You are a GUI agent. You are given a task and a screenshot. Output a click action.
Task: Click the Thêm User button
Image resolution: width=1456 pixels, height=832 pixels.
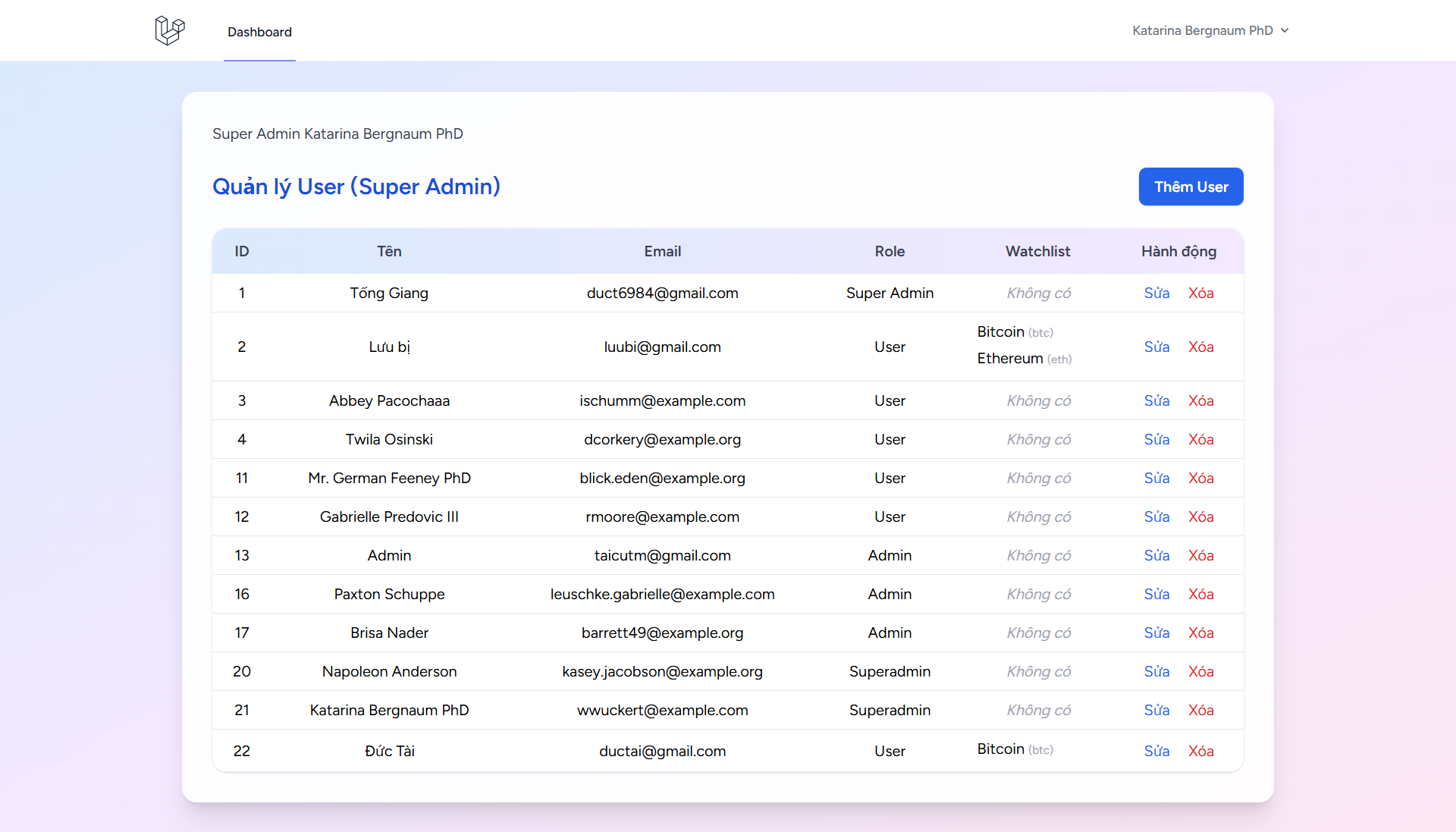tap(1191, 187)
